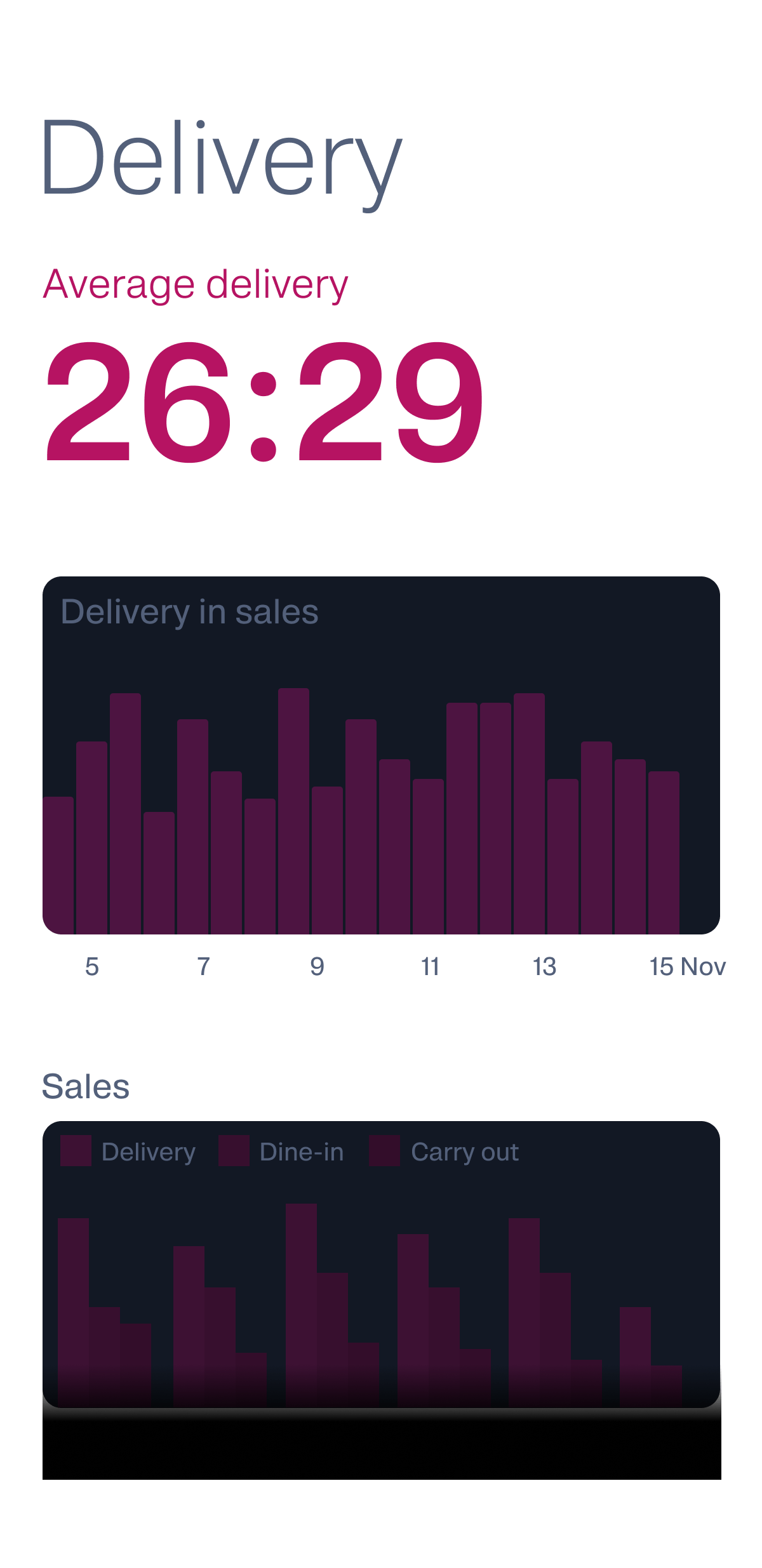Tap the Average delivery label
Viewport: 762px width, 1568px height.
coord(196,284)
